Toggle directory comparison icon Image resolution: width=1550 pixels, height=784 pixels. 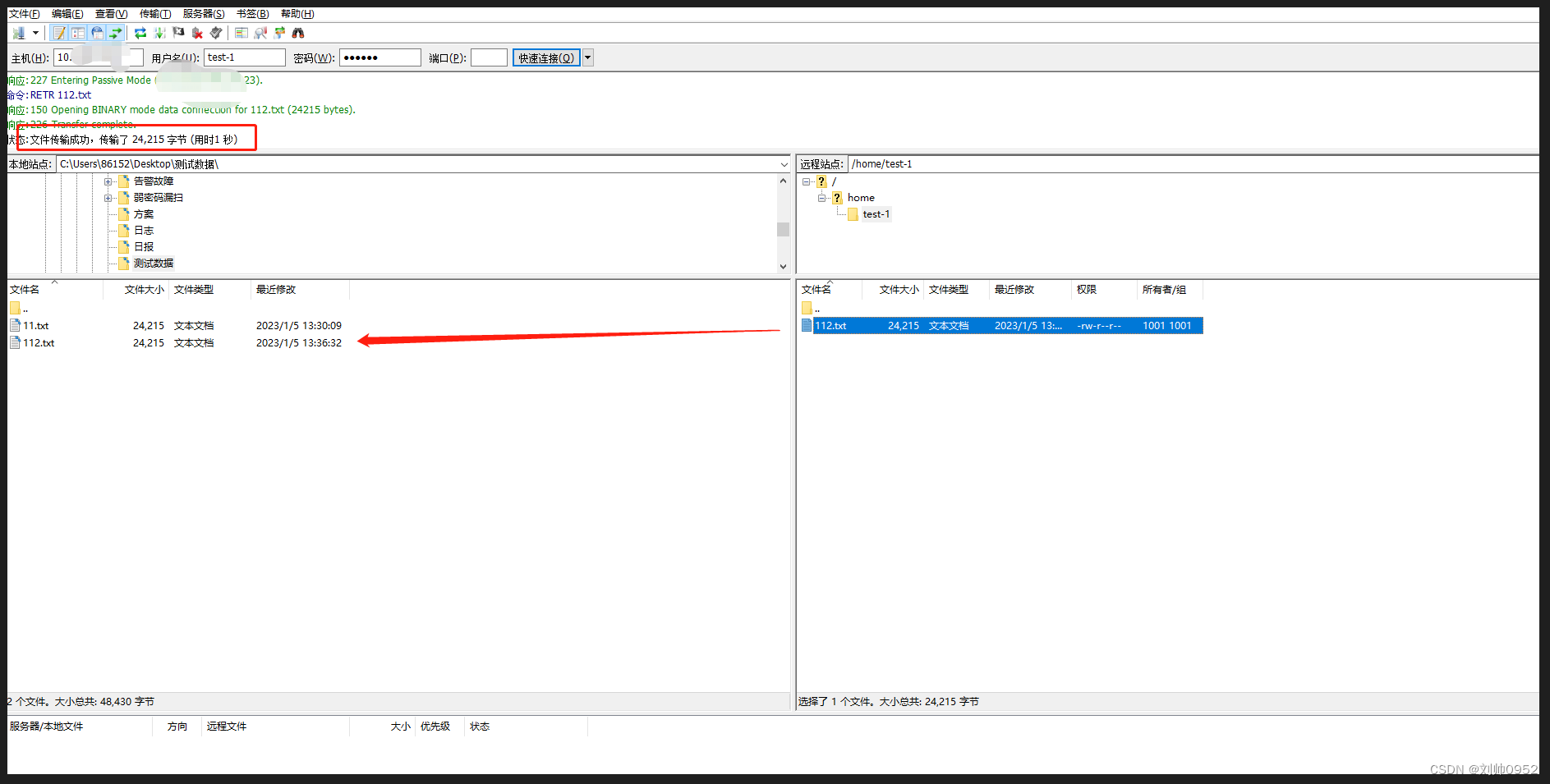point(260,33)
